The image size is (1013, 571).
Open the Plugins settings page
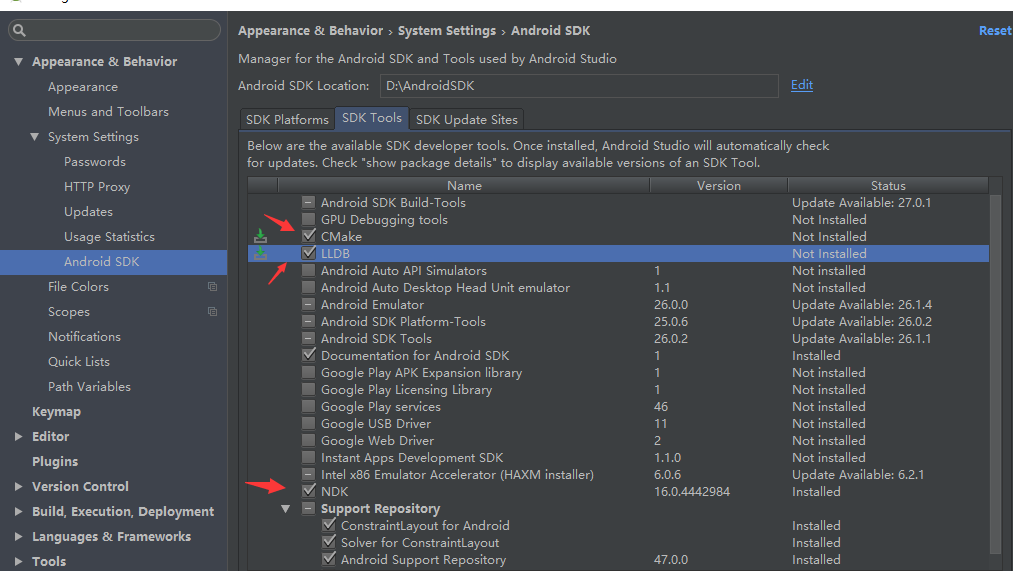click(x=55, y=461)
